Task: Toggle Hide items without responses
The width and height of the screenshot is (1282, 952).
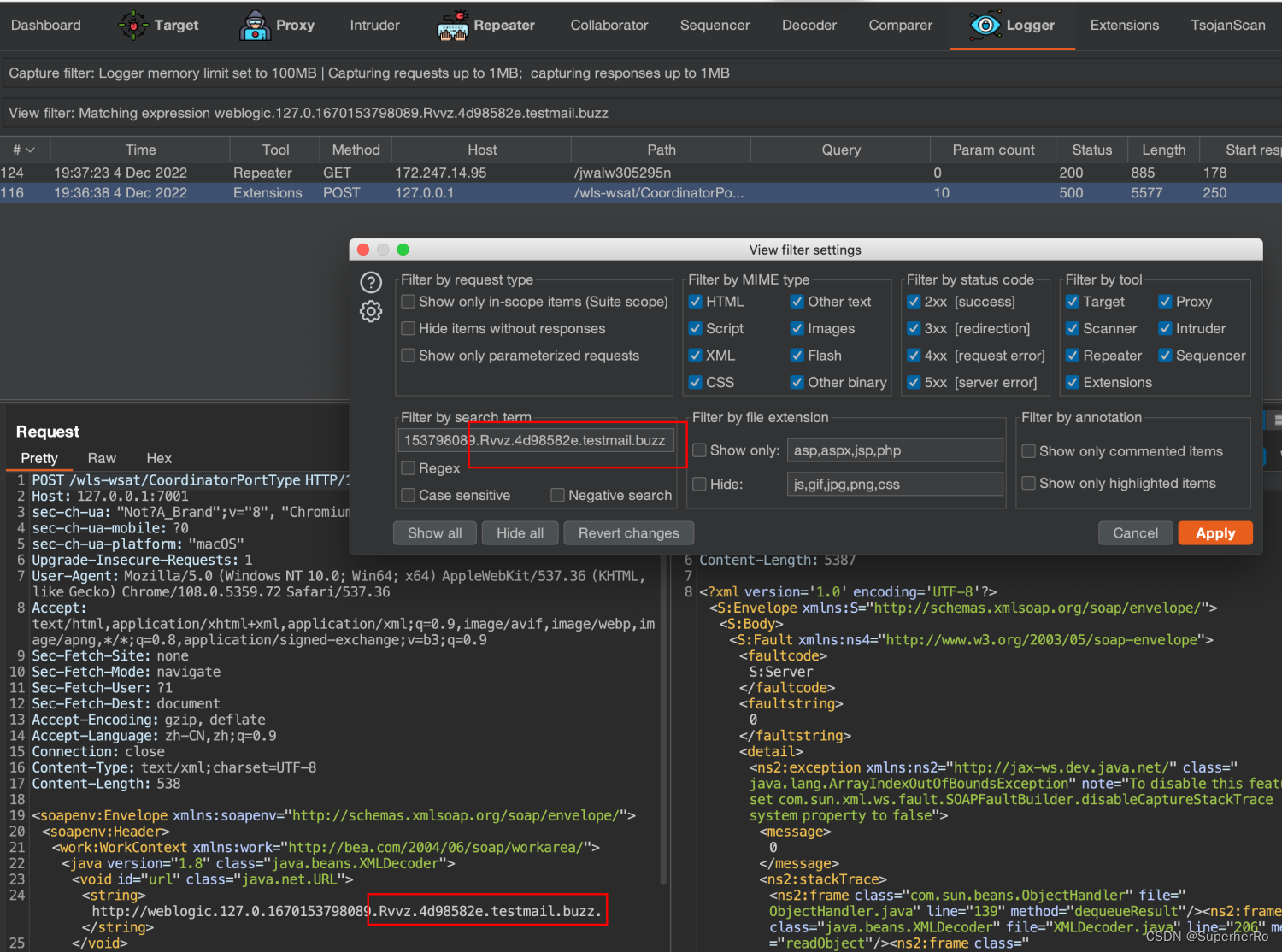Action: click(409, 328)
